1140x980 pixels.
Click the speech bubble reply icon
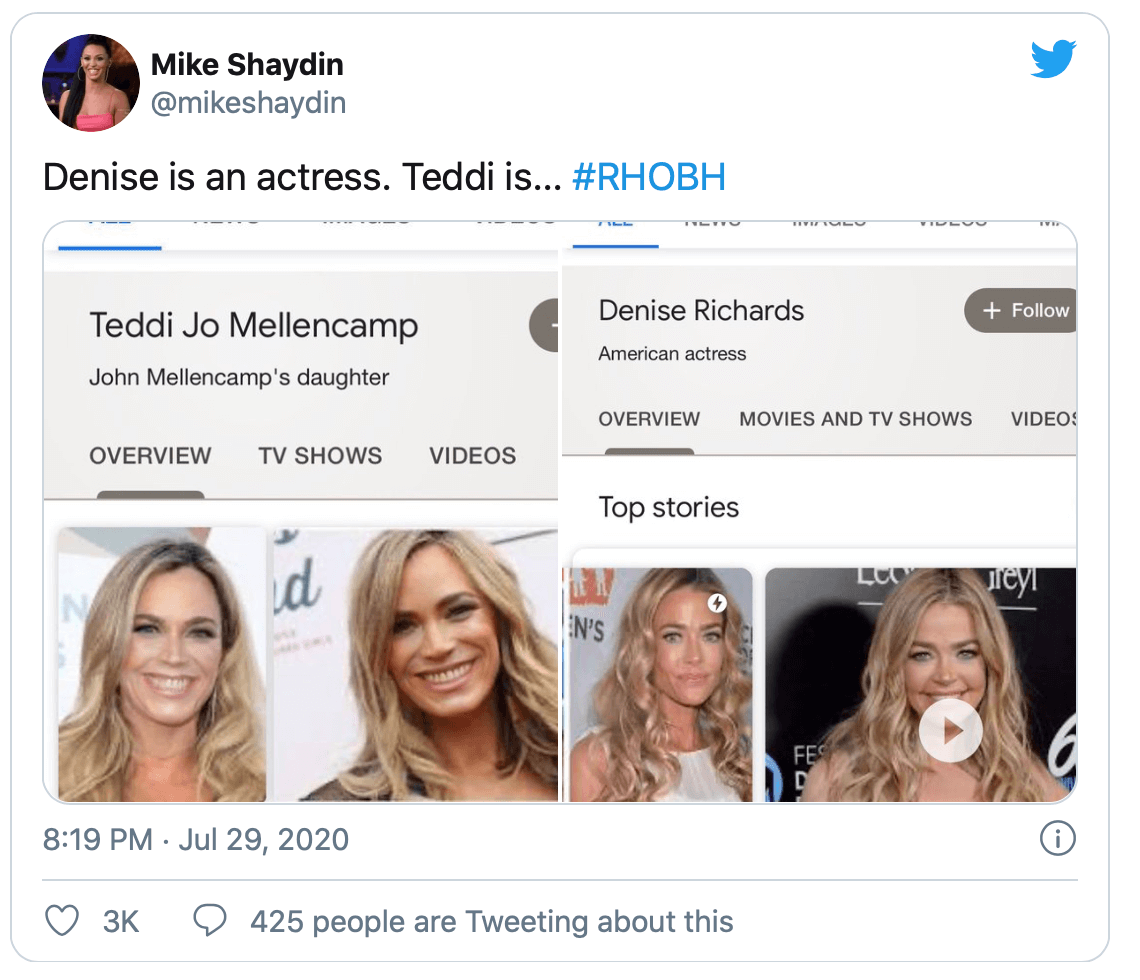click(x=209, y=921)
